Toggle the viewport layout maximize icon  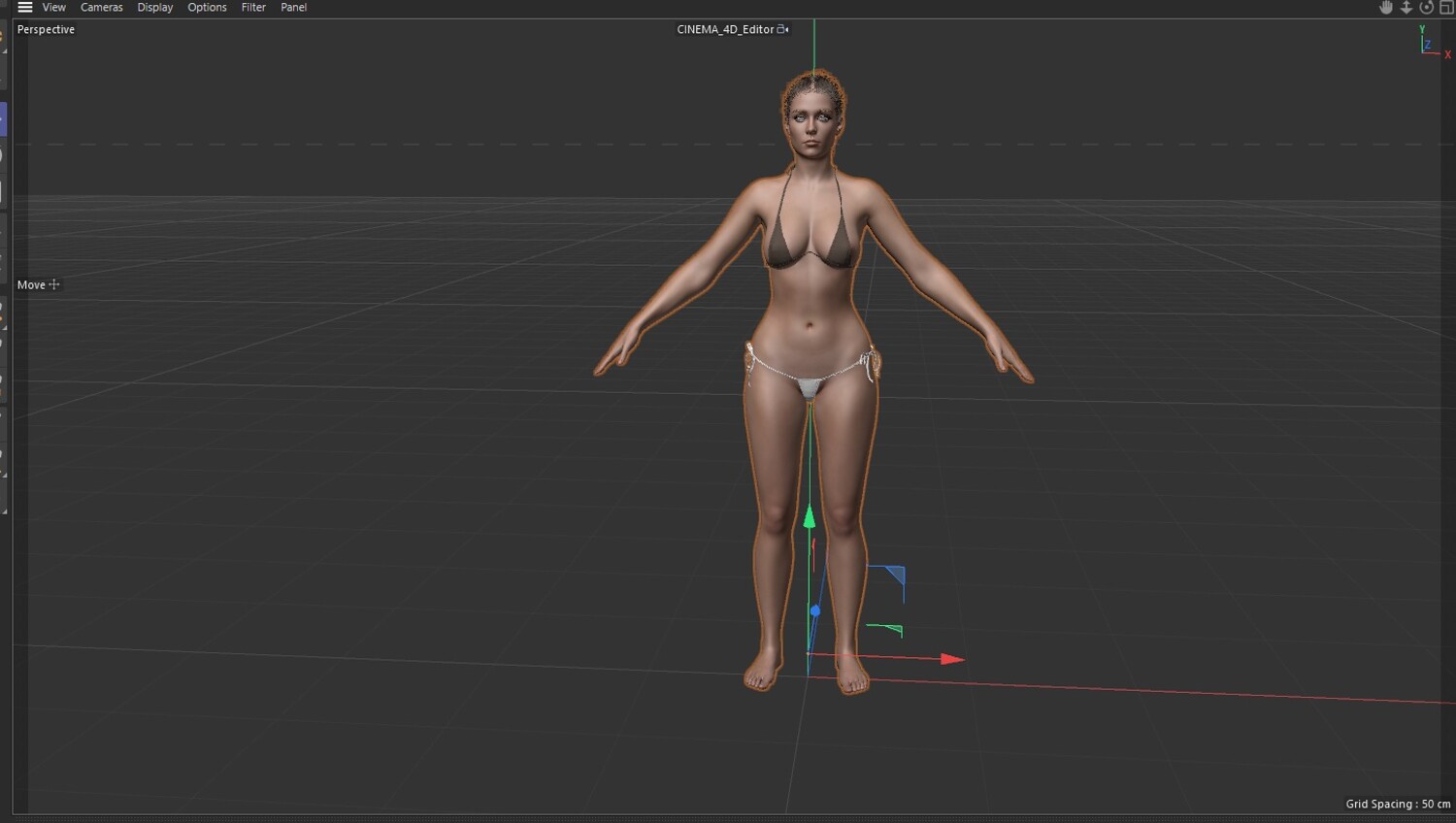coord(1446,8)
